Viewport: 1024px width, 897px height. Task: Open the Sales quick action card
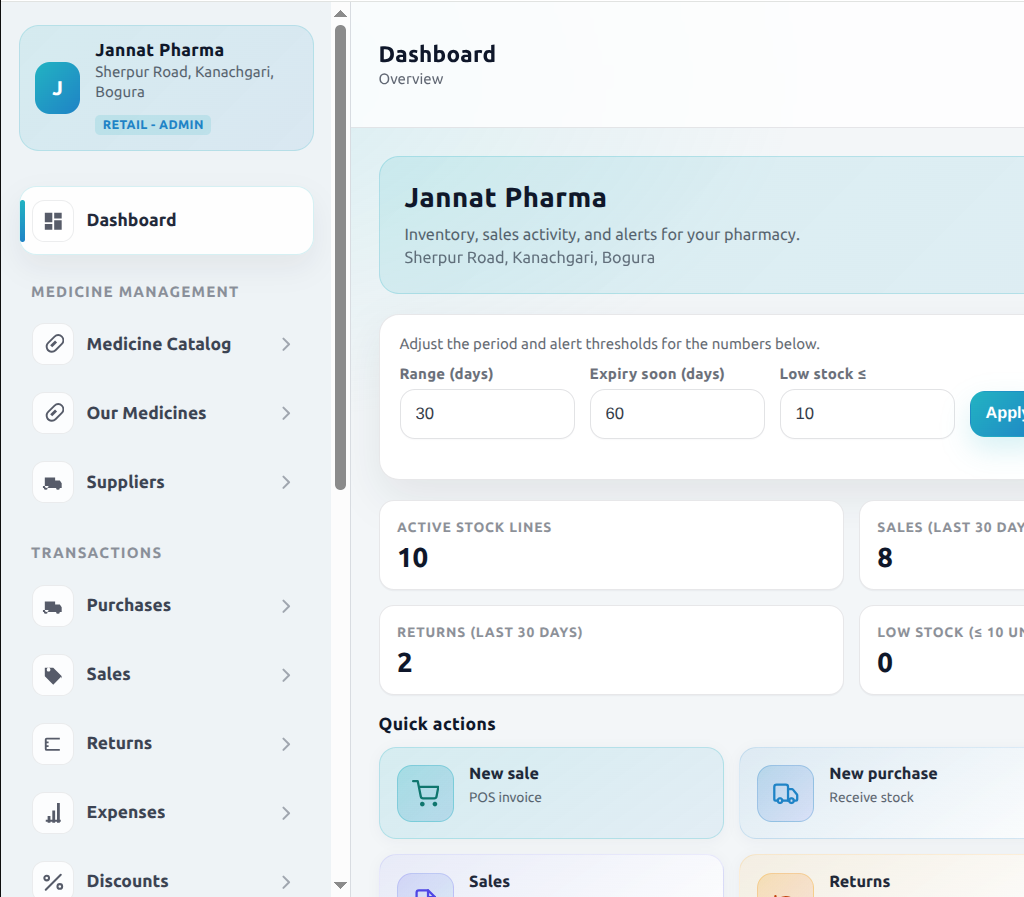tap(551, 876)
